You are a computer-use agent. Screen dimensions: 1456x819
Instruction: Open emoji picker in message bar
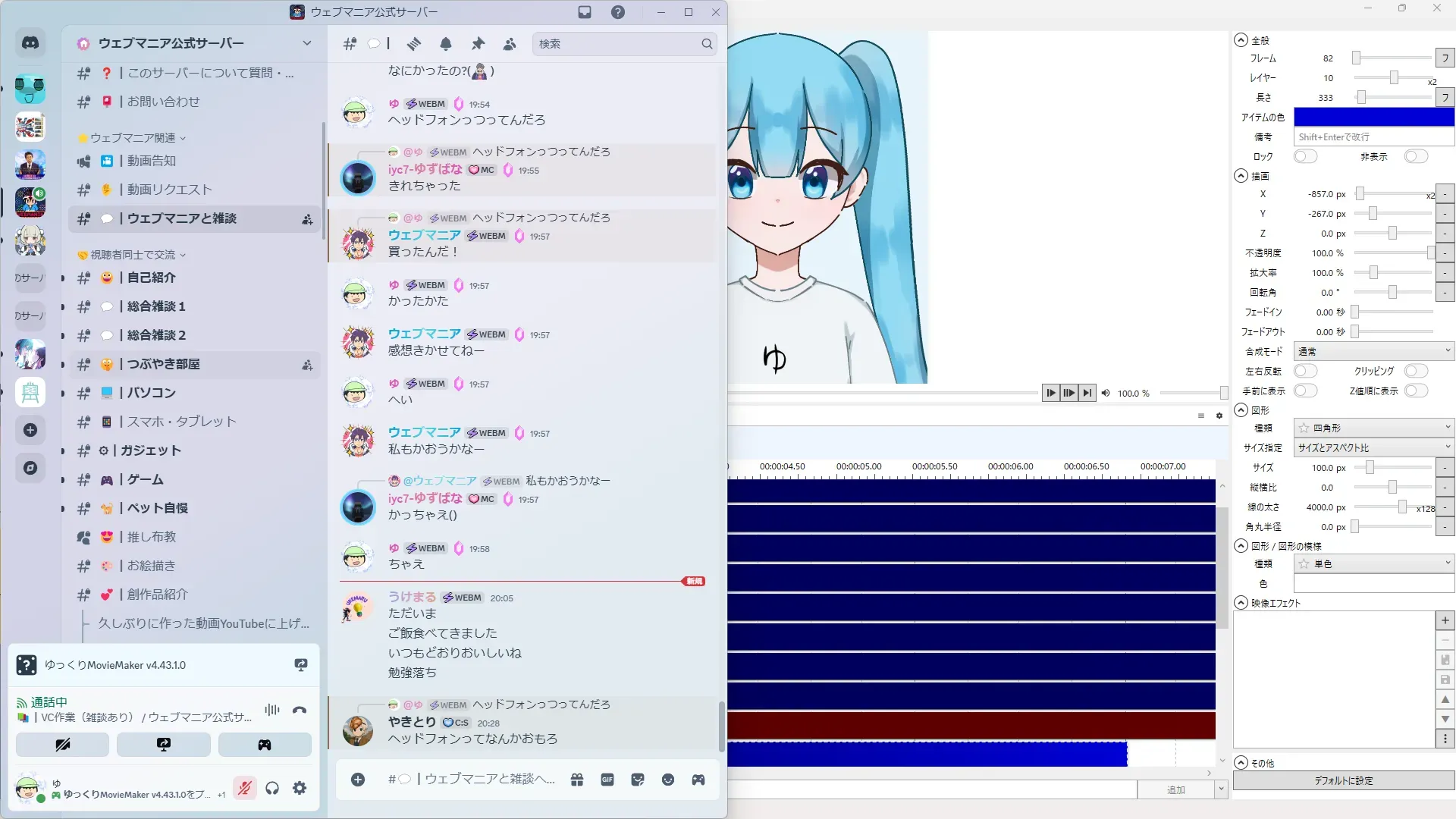pos(668,780)
